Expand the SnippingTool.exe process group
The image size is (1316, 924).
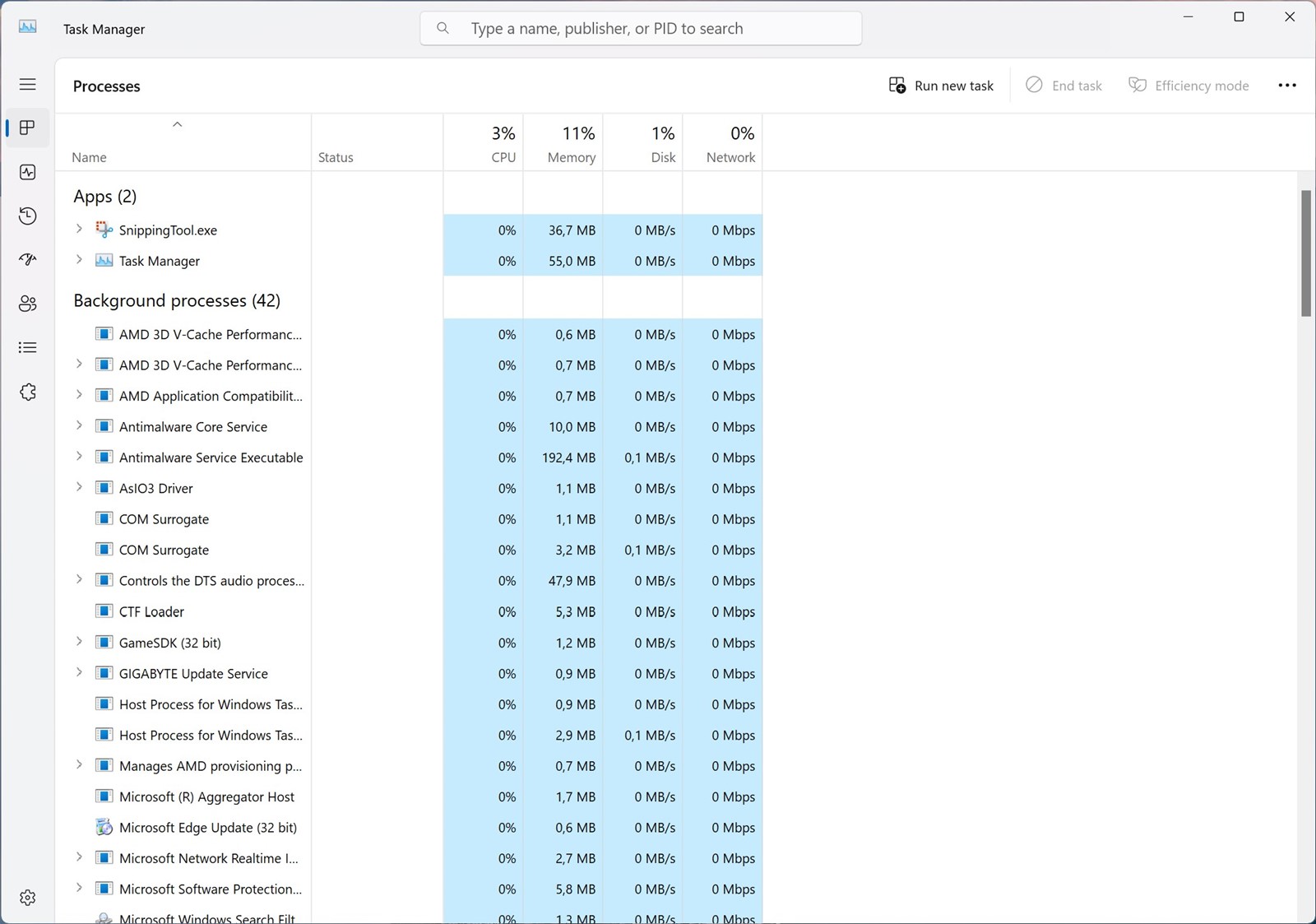click(x=79, y=230)
